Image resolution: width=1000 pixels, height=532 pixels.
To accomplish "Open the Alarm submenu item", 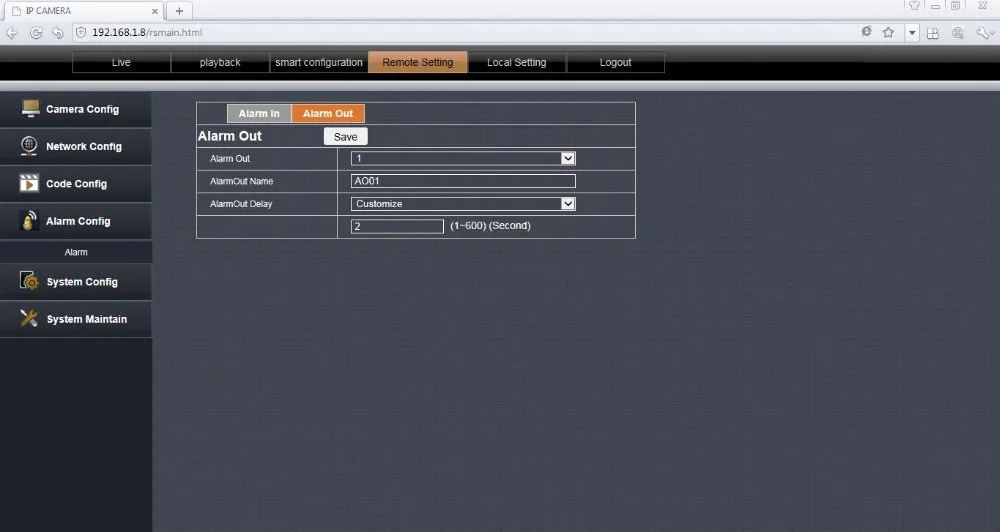I will tap(76, 252).
